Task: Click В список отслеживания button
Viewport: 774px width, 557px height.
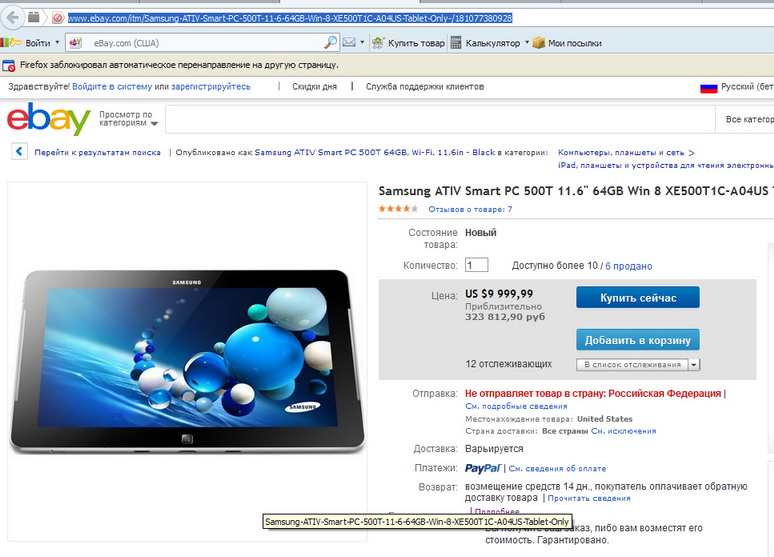Action: coord(632,364)
